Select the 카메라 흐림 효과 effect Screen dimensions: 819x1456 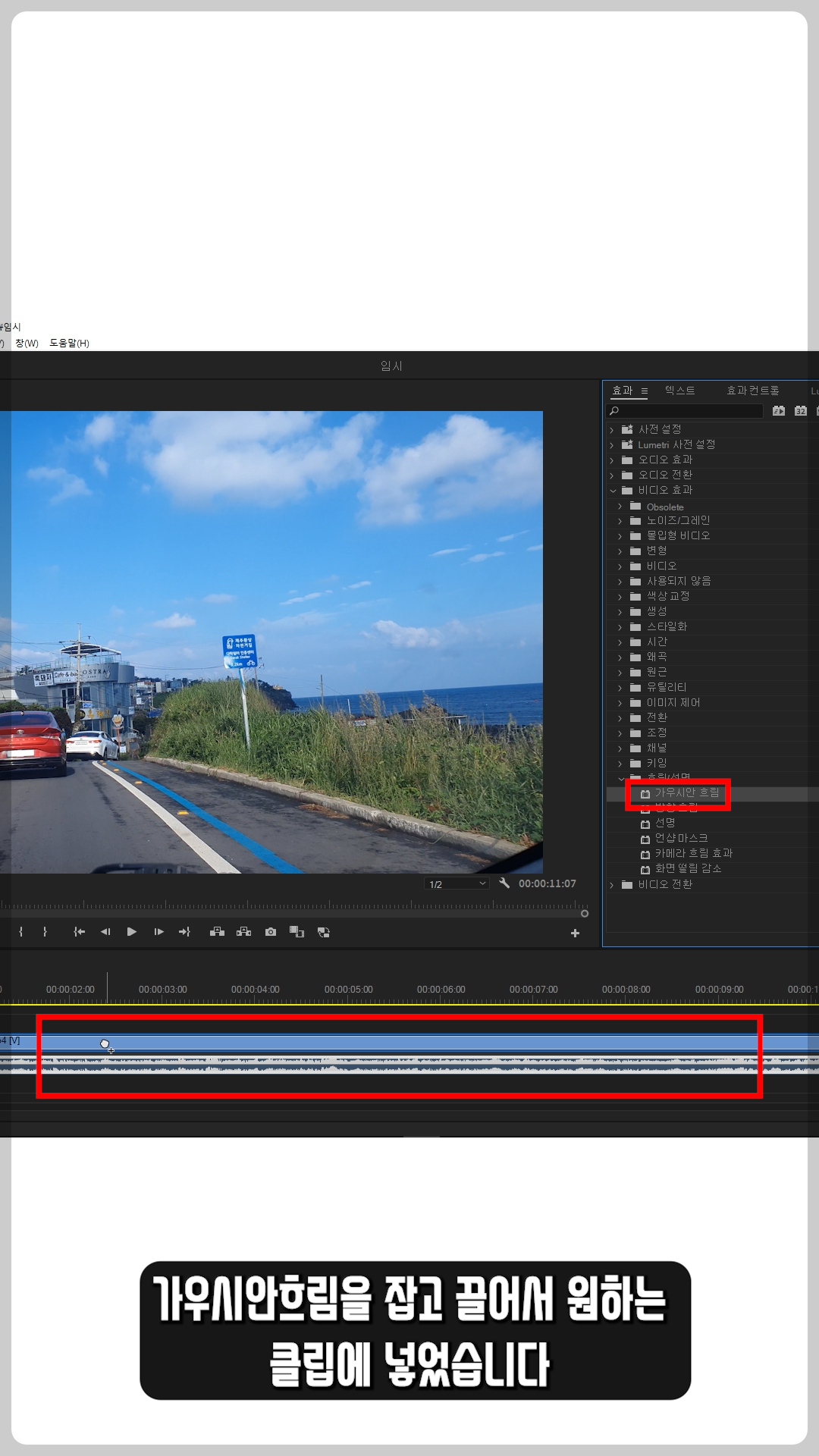(x=694, y=853)
